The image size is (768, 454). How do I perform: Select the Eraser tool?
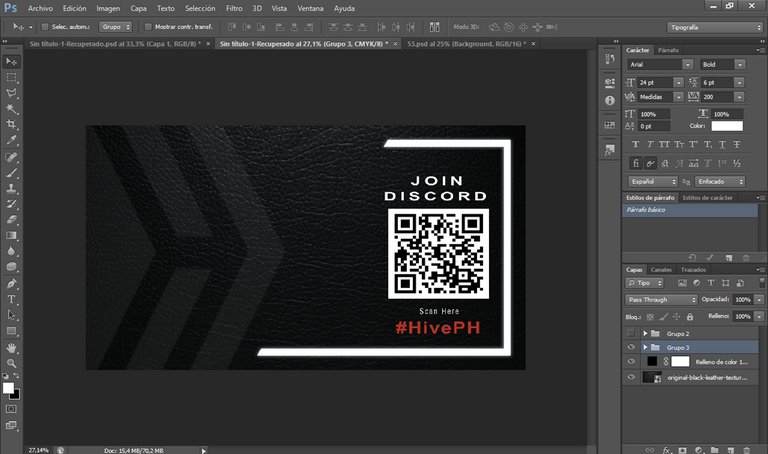coord(11,220)
